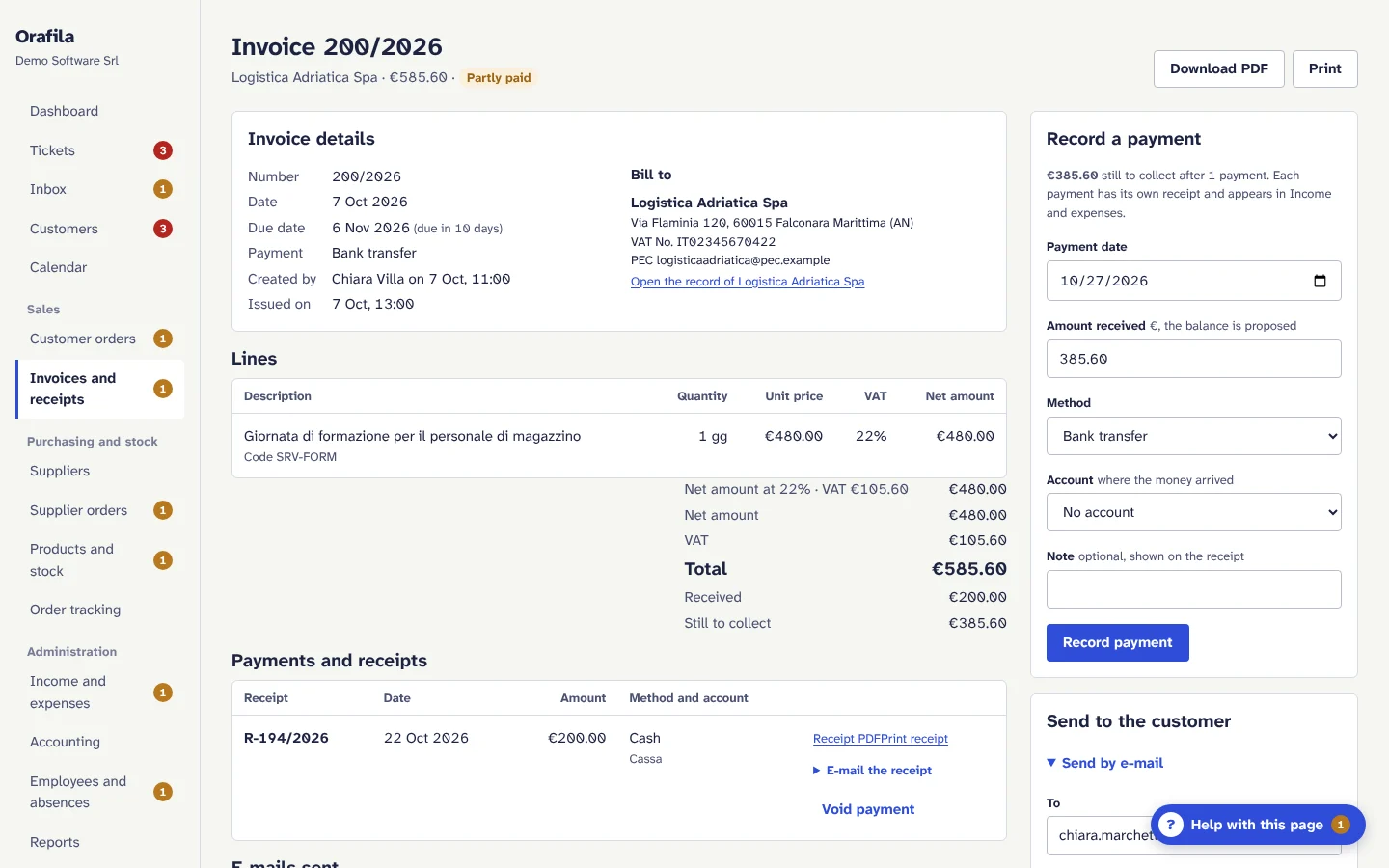Expand E-mail the receipt for R-194/2026

(872, 771)
